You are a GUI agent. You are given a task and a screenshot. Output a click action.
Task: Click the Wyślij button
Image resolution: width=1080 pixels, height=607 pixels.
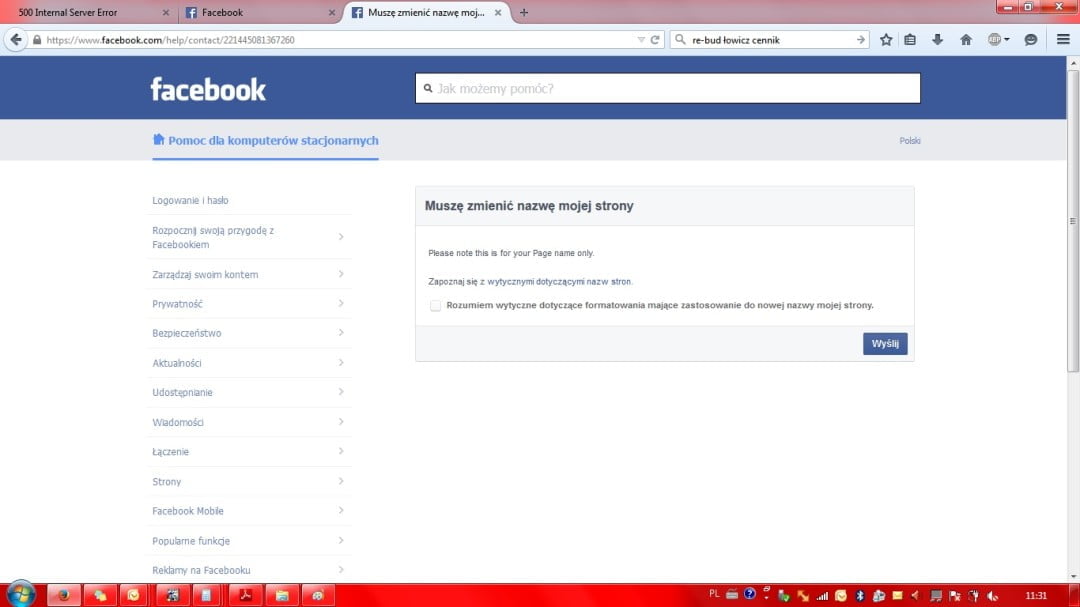coord(885,344)
